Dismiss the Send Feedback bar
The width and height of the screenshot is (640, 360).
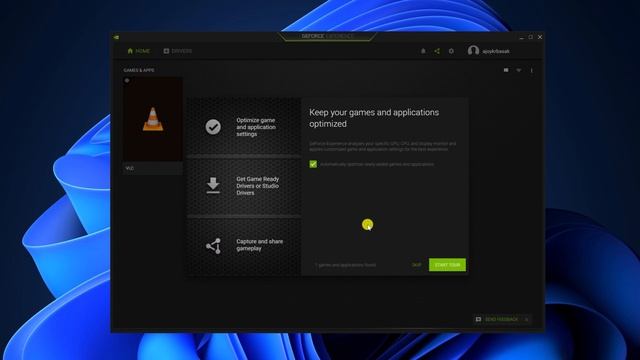[527, 319]
